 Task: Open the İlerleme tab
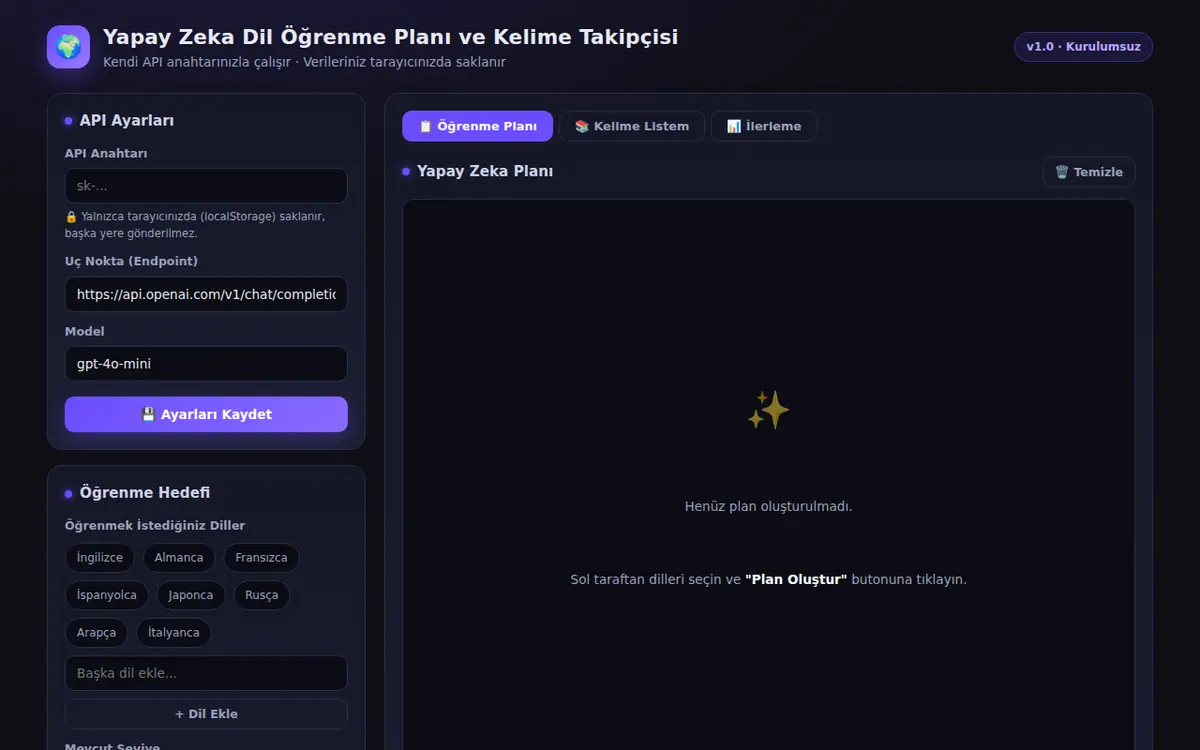point(764,126)
